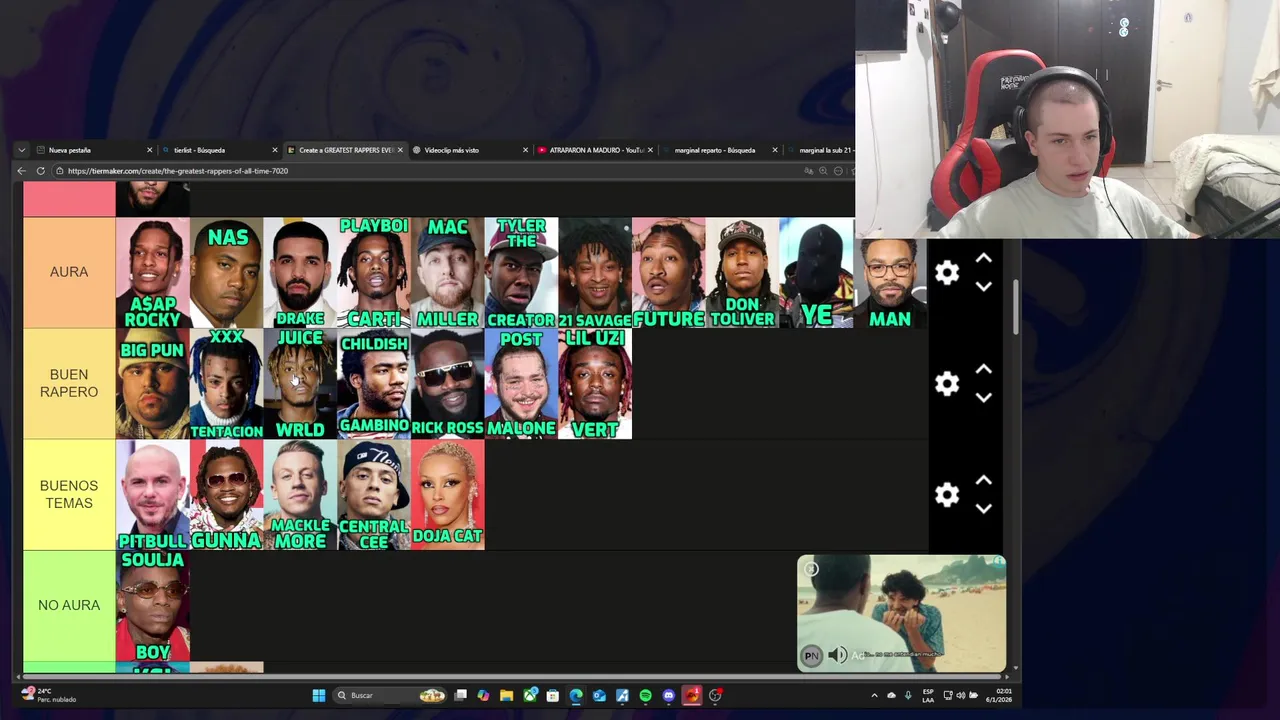This screenshot has width=1280, height=720.
Task: Close the Nueva pestaña tab
Action: pyautogui.click(x=149, y=150)
